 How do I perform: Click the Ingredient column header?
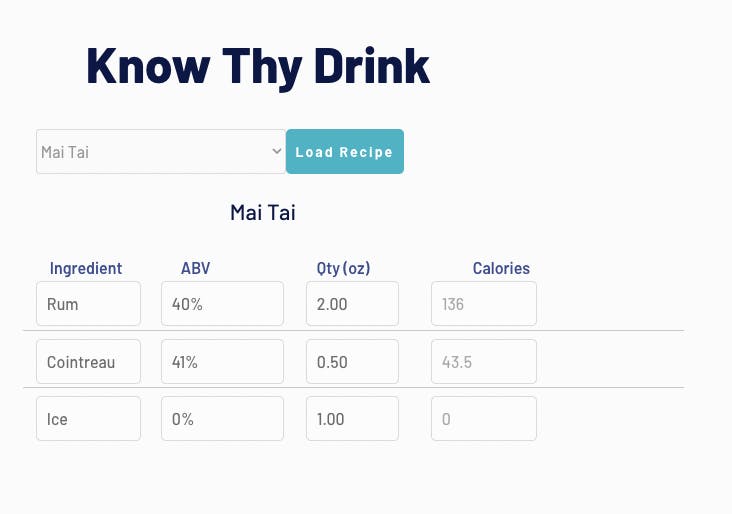[86, 268]
